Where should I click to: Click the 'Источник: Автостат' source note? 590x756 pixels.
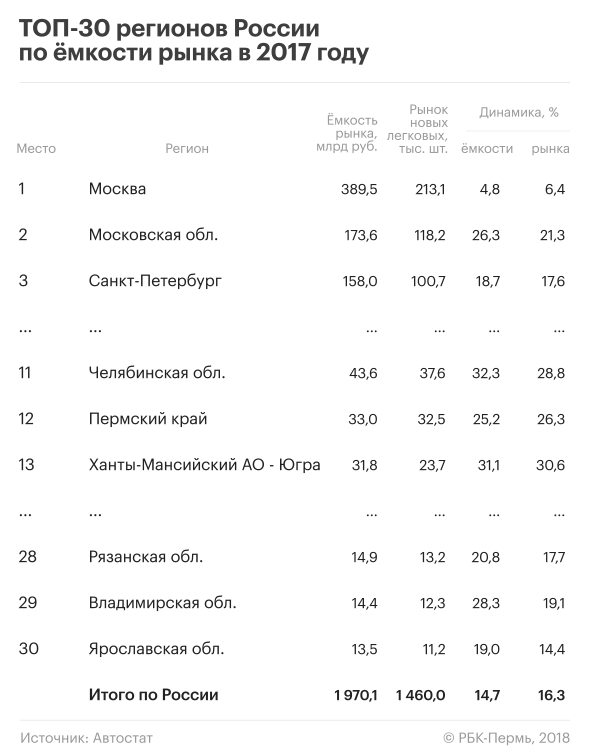click(x=86, y=738)
